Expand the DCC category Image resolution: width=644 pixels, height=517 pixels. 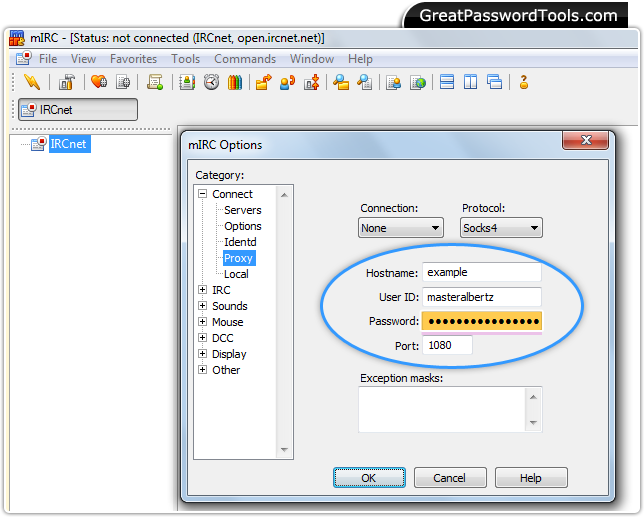202,338
